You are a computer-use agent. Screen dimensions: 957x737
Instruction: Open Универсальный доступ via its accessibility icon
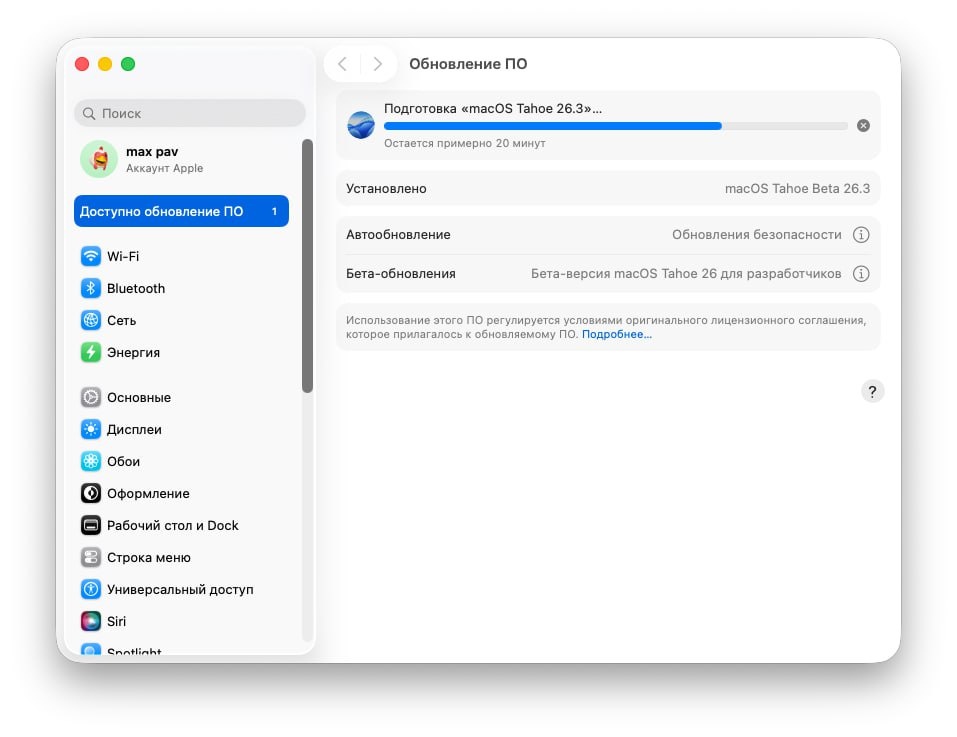[x=91, y=589]
